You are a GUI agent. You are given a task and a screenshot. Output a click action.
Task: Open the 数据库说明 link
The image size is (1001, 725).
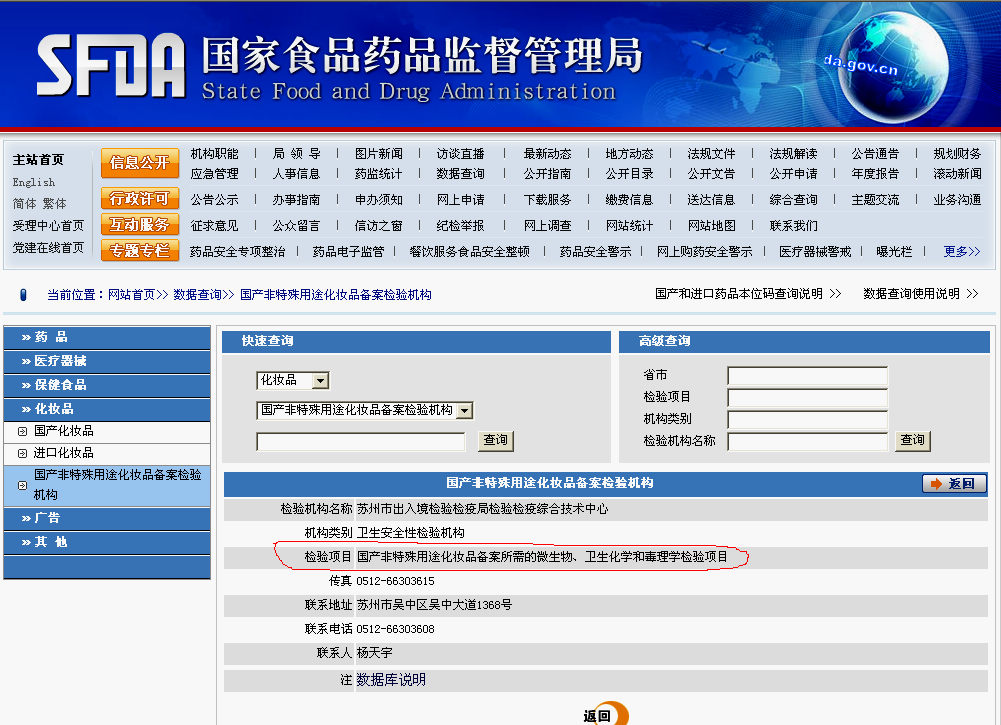pyautogui.click(x=391, y=680)
